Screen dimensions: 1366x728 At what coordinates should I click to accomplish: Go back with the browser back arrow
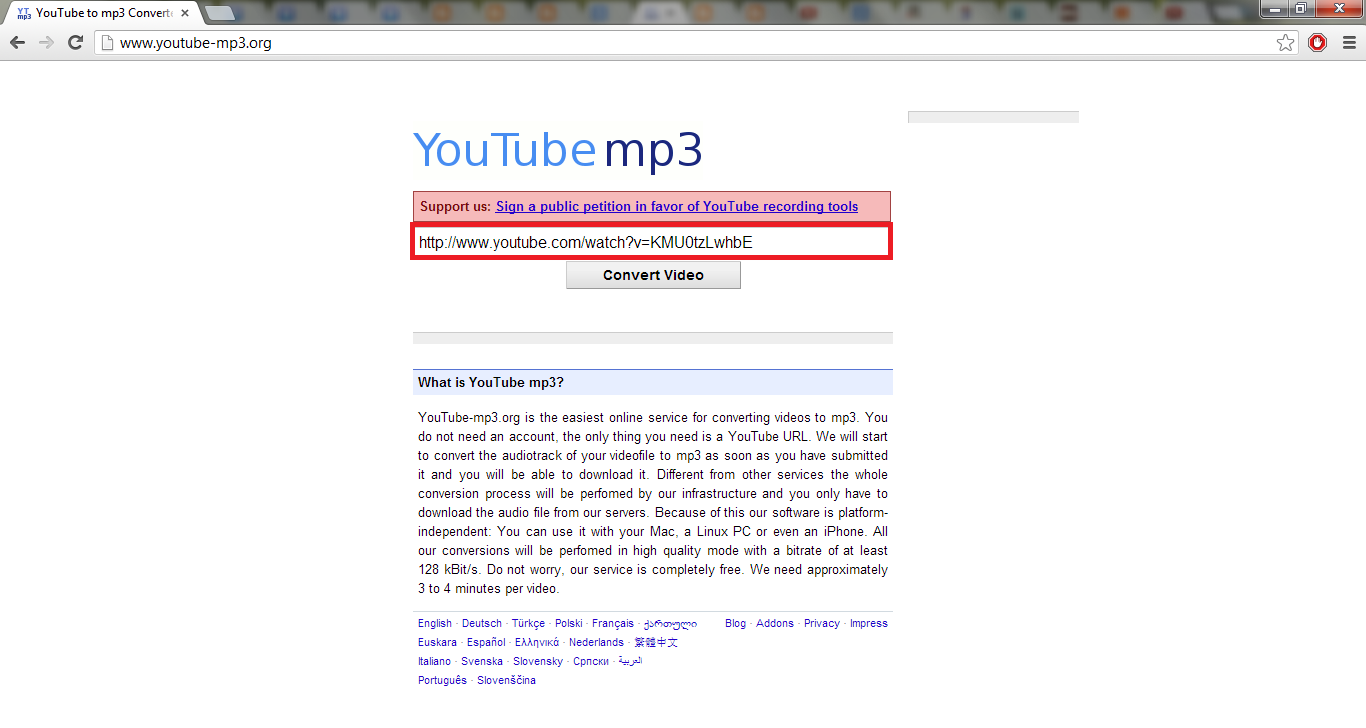(17, 43)
